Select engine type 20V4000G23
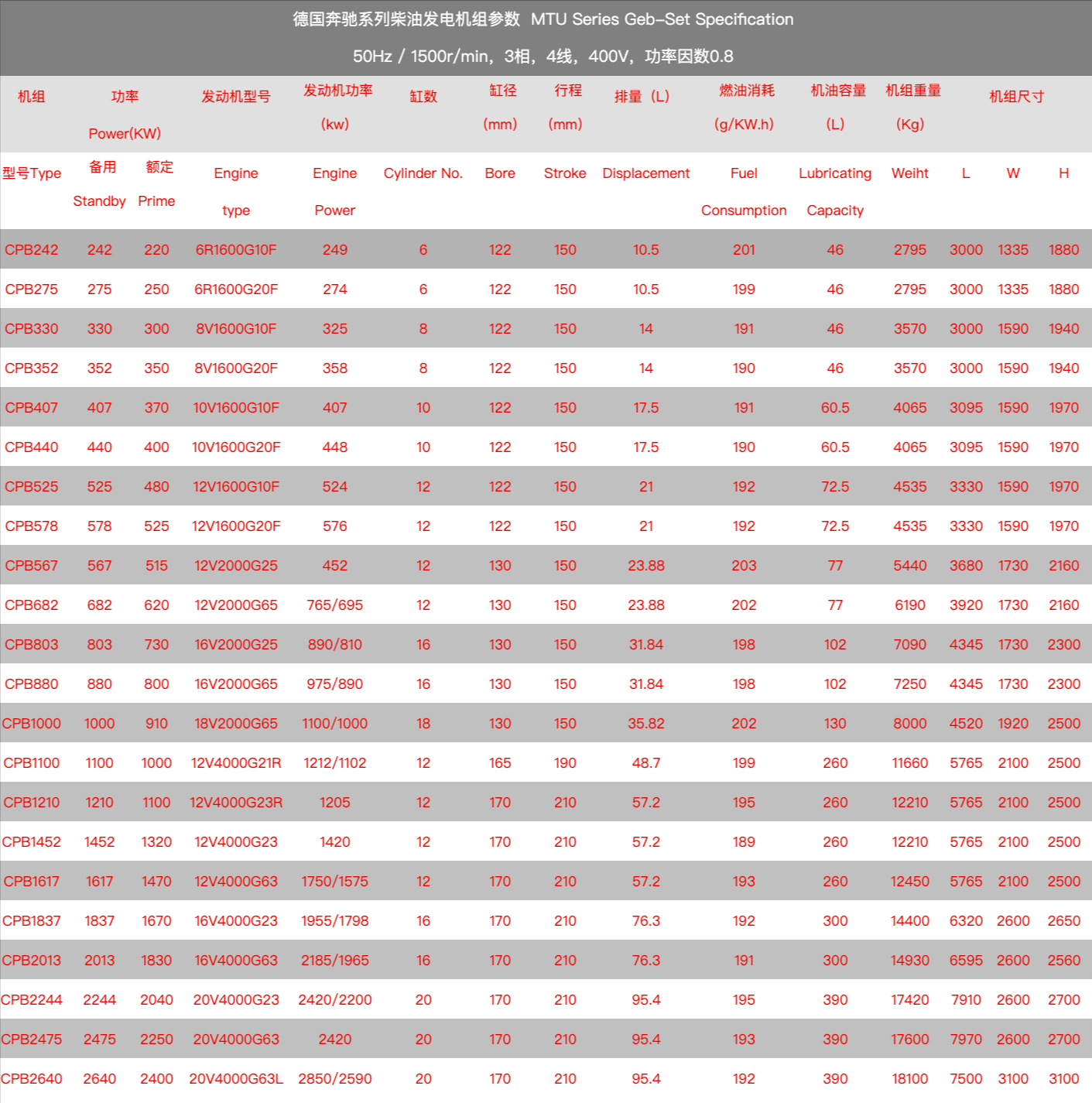 [236, 1000]
